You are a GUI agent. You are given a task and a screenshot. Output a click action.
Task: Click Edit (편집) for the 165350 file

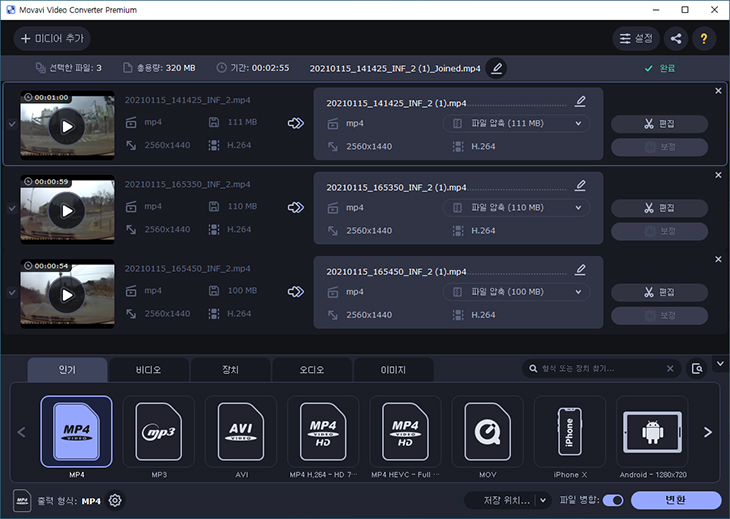pyautogui.click(x=659, y=208)
